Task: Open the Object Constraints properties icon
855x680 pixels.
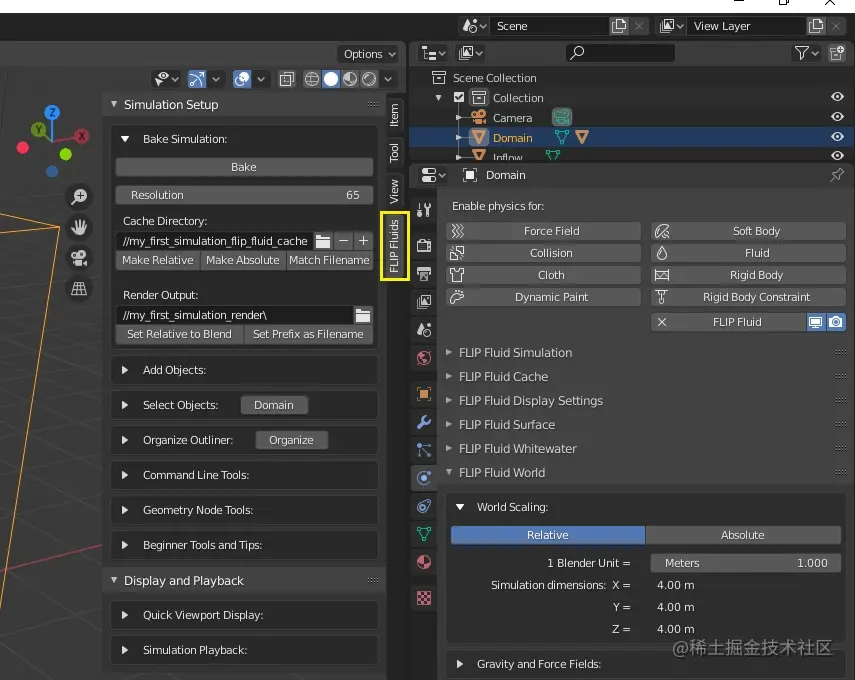Action: click(x=424, y=506)
